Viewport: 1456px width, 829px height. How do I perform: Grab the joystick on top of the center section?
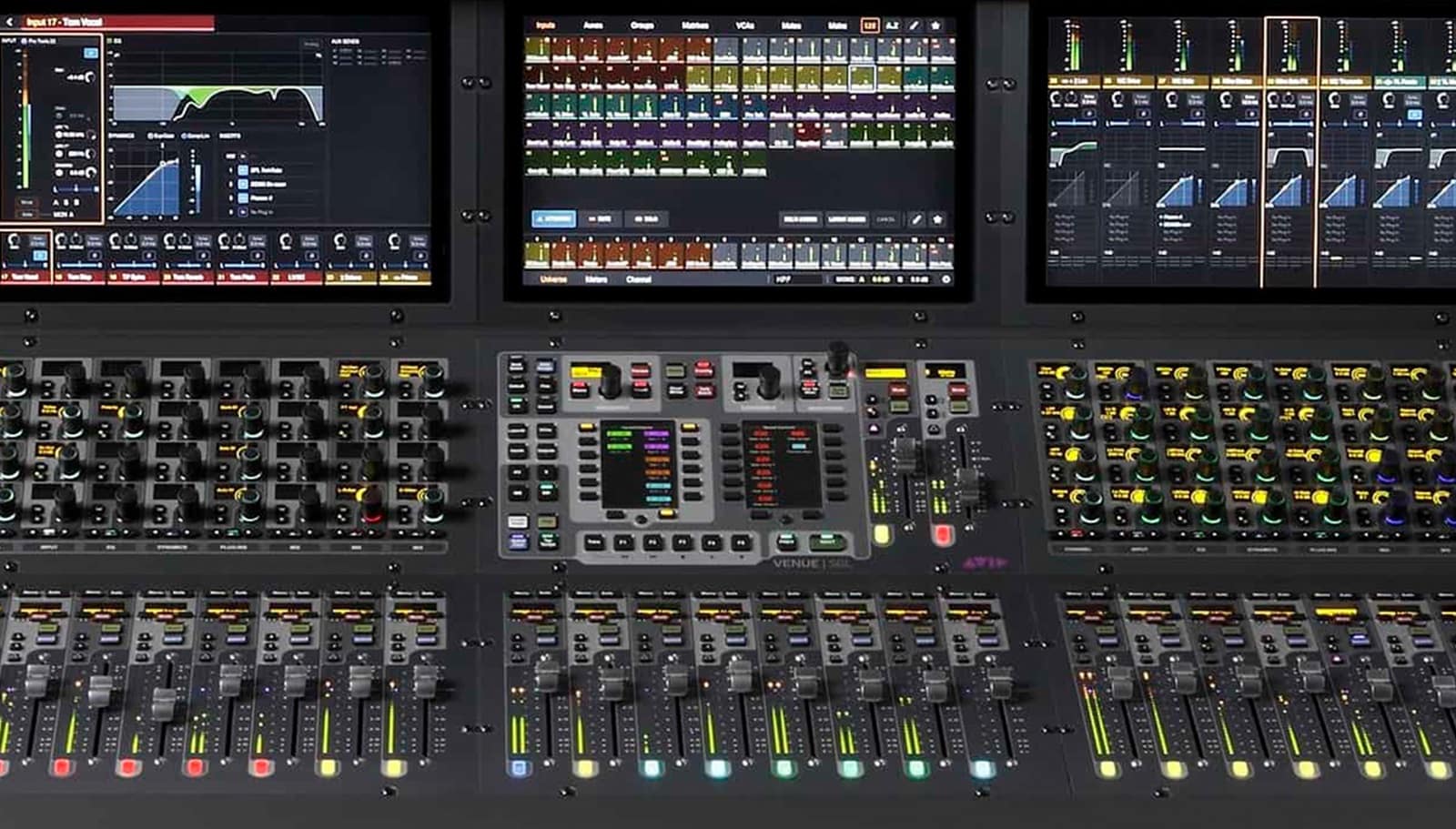[x=839, y=357]
